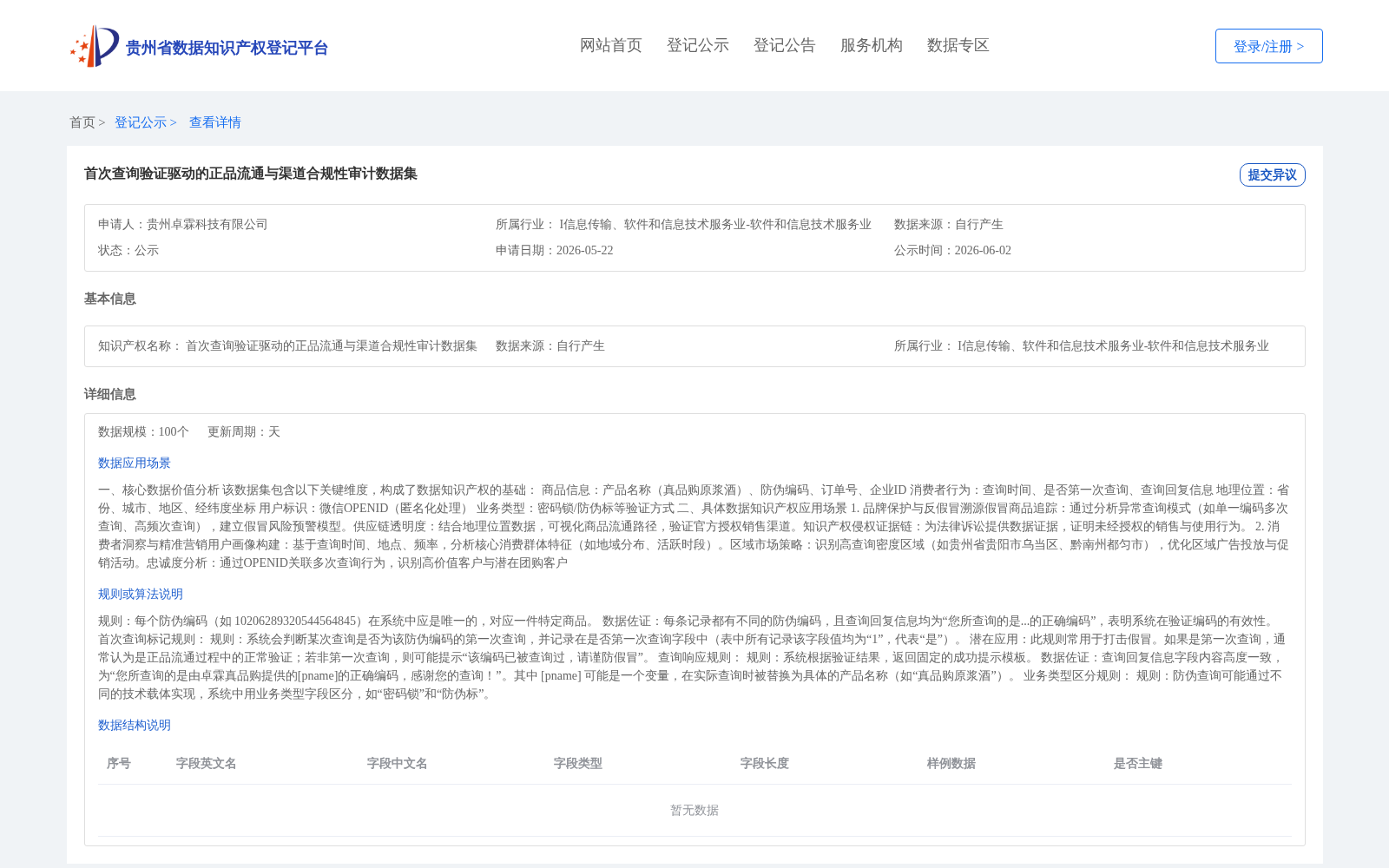Click the 样例数据 column header

(x=951, y=763)
